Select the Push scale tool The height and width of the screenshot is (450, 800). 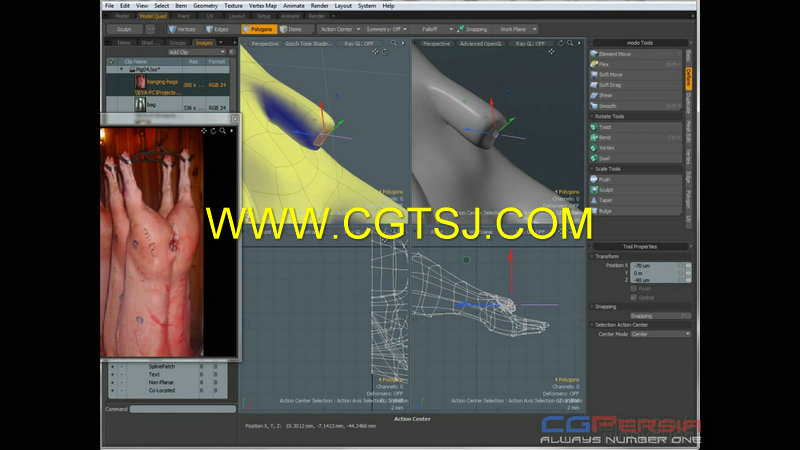[x=636, y=180]
